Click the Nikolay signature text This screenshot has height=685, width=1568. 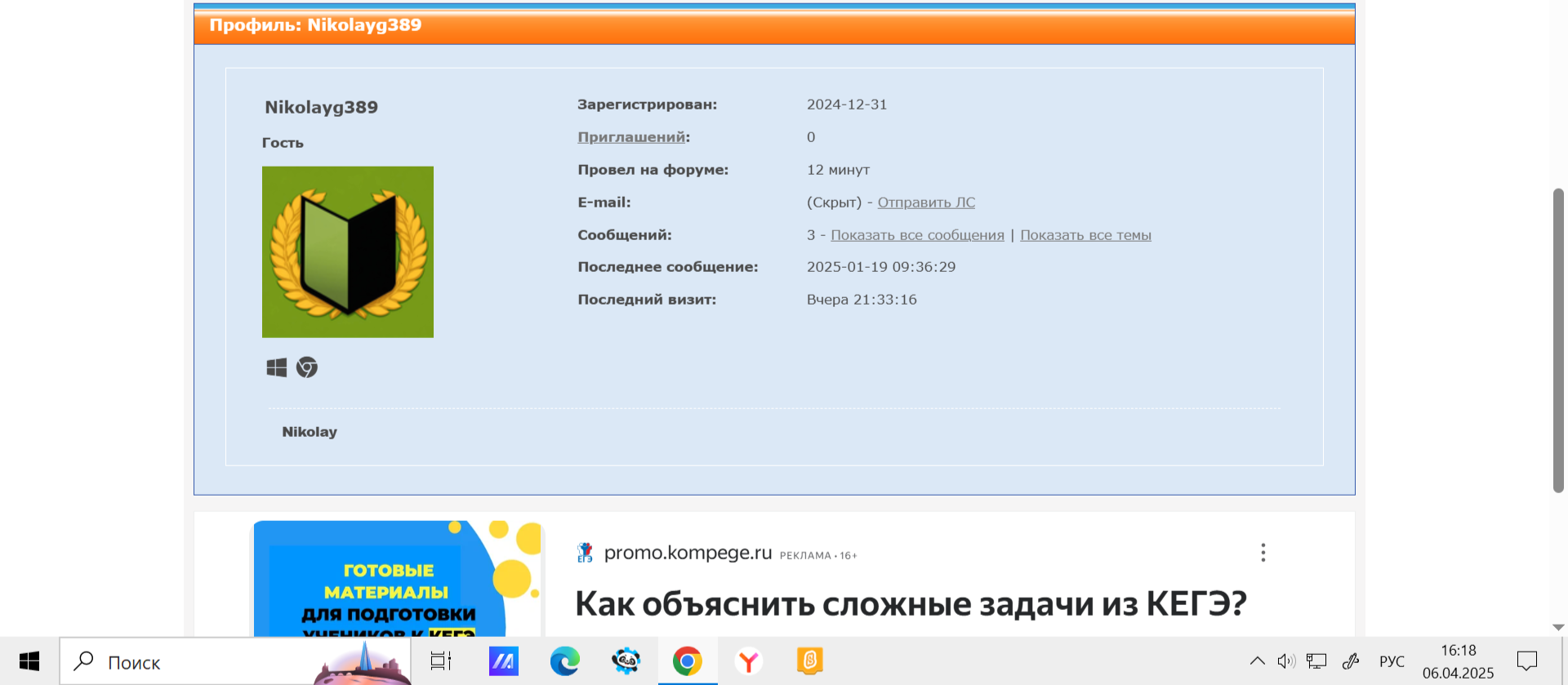310,432
